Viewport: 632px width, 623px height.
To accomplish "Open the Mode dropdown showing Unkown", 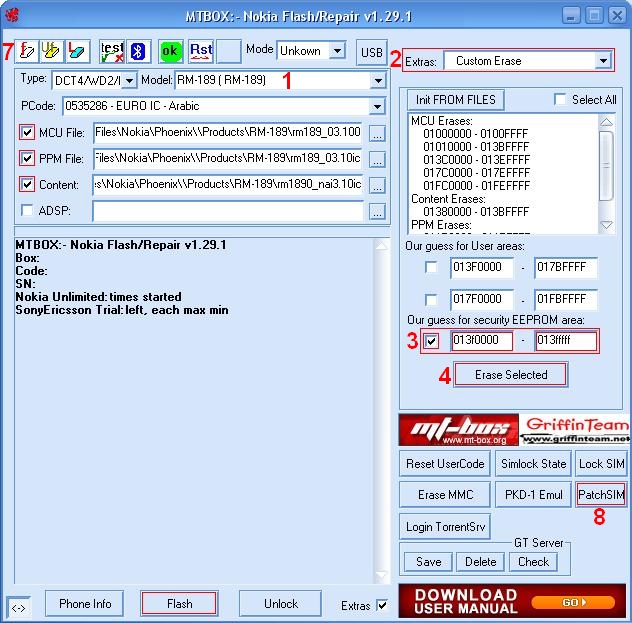I will coord(337,51).
